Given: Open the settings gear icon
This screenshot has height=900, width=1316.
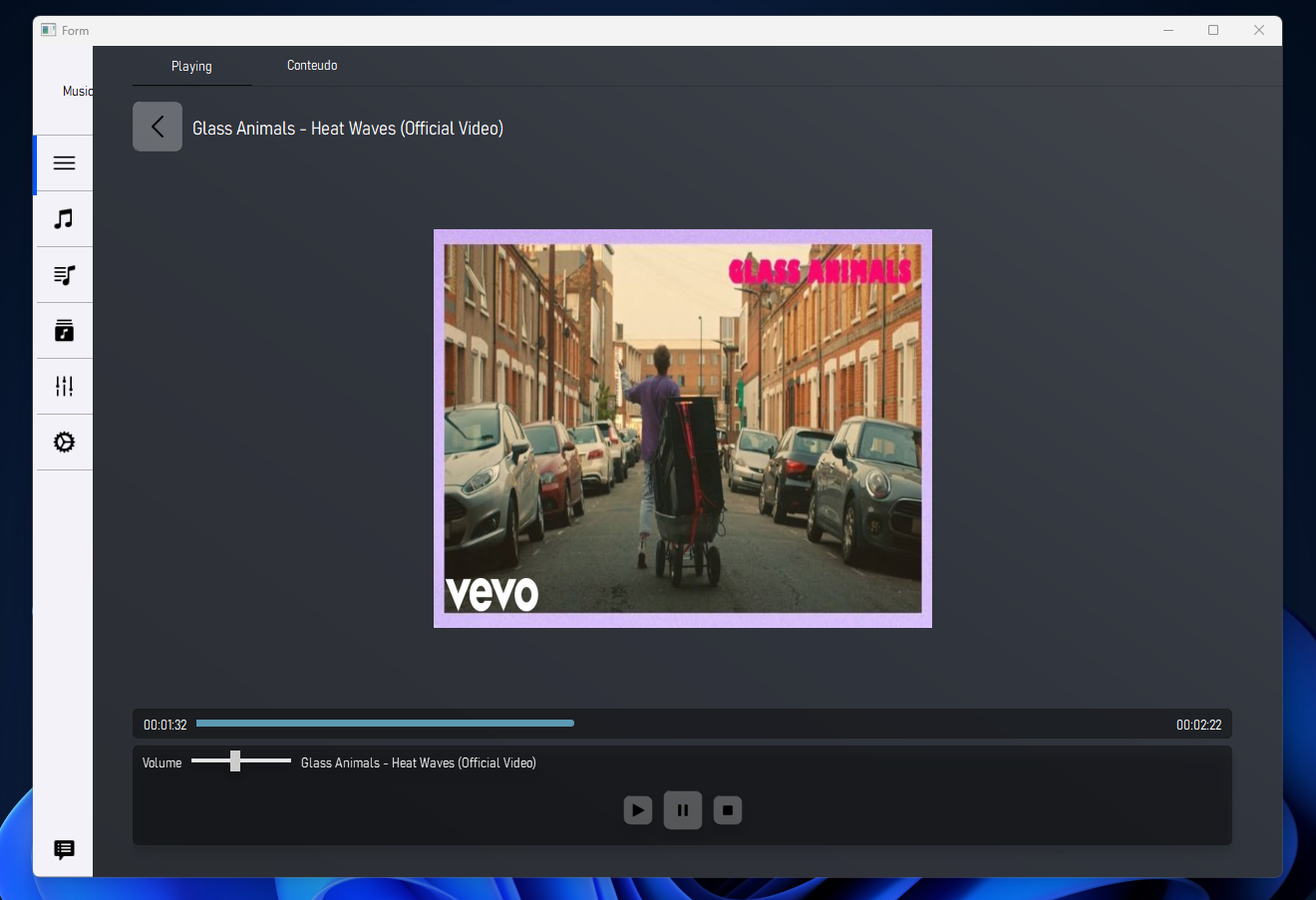Looking at the screenshot, I should (64, 443).
